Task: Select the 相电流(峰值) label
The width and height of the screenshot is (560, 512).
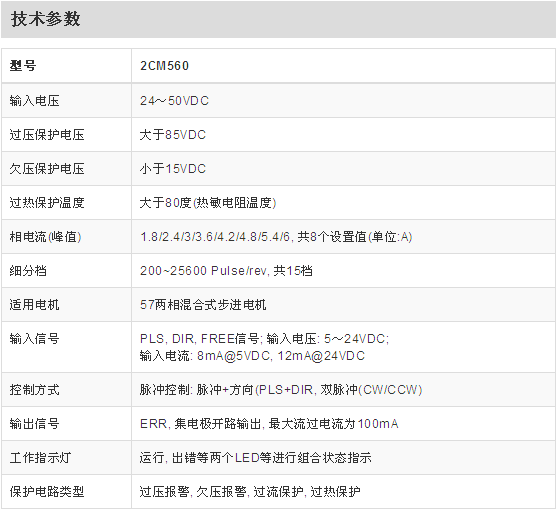Action: pyautogui.click(x=45, y=236)
